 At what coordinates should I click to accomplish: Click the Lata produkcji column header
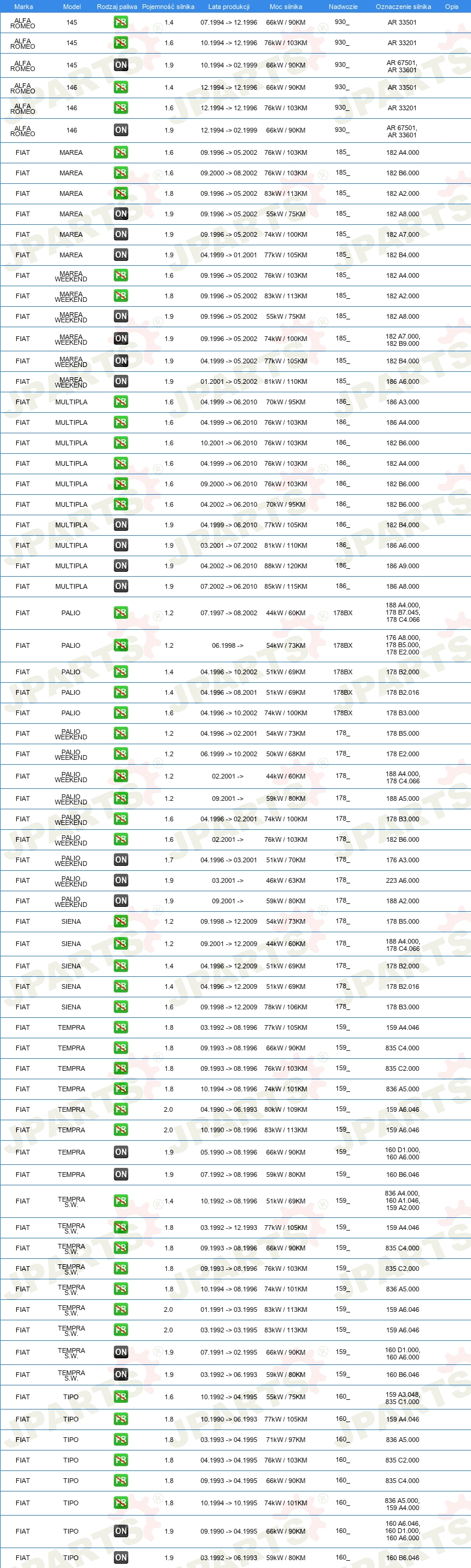(229, 7)
